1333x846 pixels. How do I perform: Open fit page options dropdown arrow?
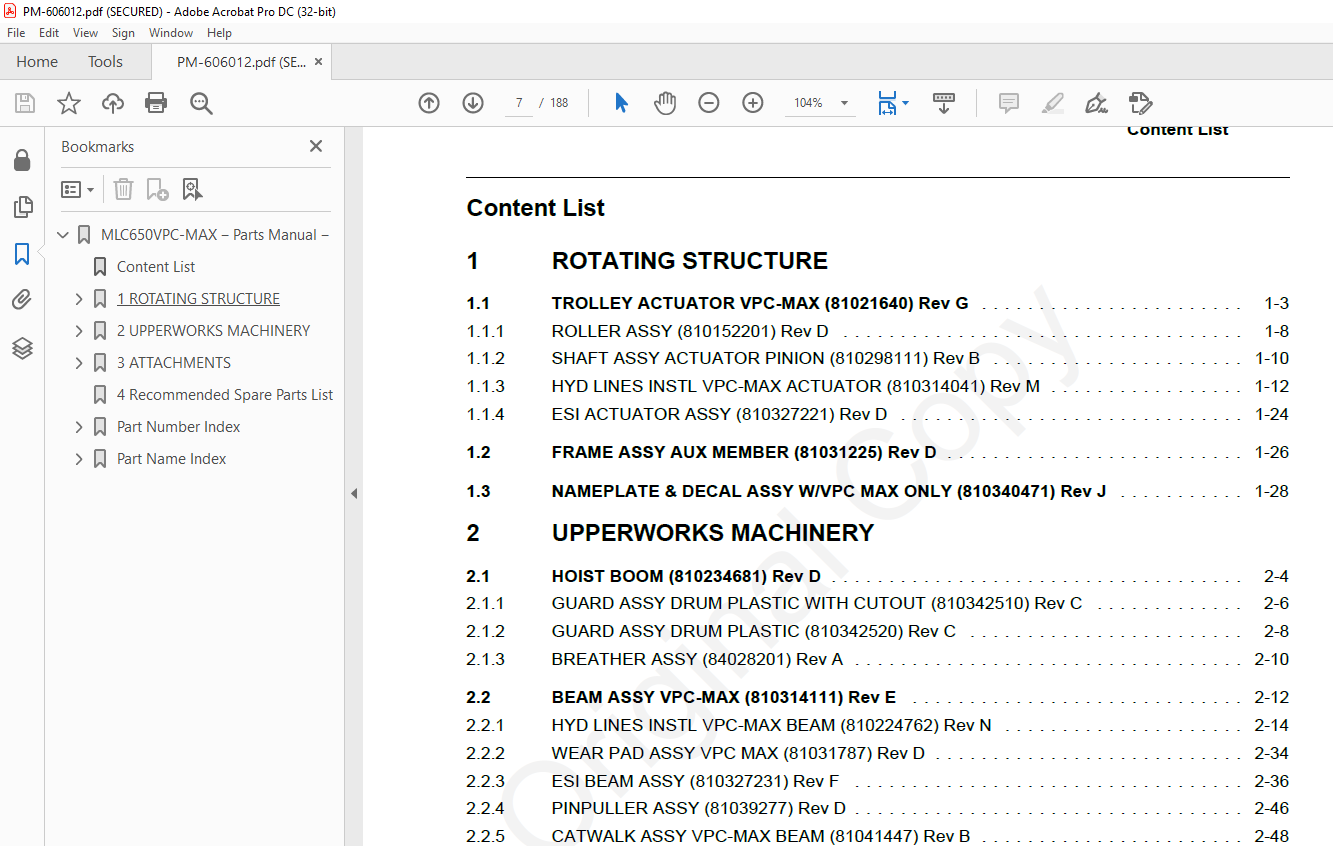905,103
